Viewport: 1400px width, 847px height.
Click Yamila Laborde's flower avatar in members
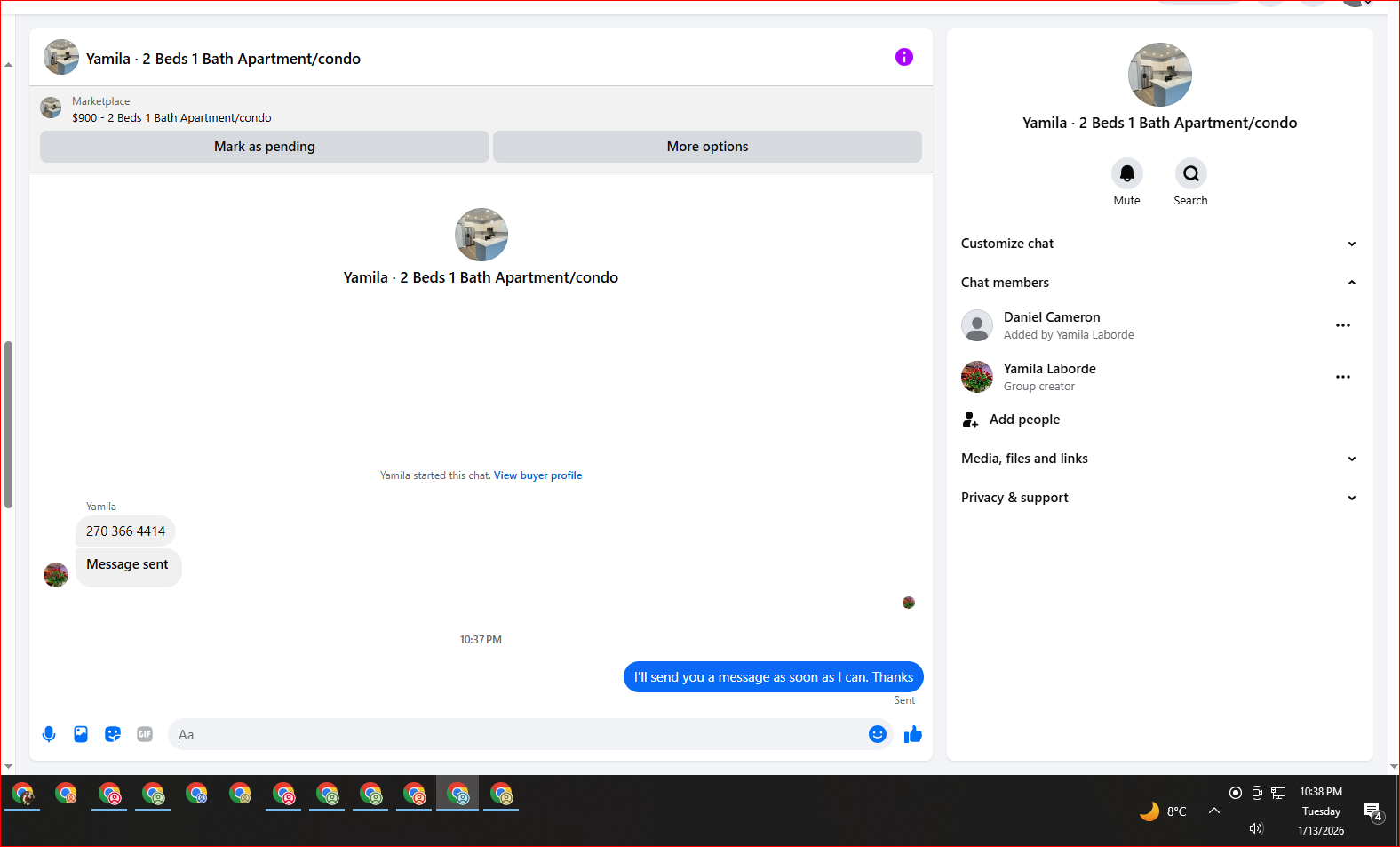pyautogui.click(x=977, y=377)
